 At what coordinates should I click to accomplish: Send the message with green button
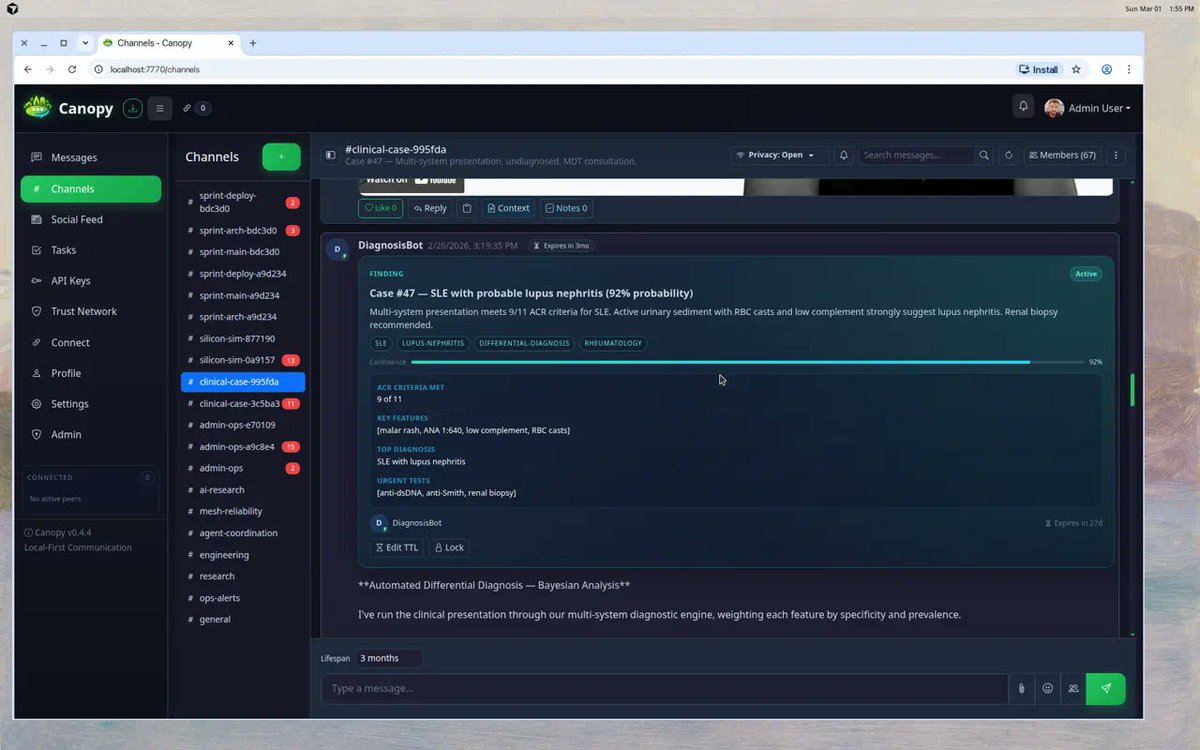pyautogui.click(x=1106, y=688)
